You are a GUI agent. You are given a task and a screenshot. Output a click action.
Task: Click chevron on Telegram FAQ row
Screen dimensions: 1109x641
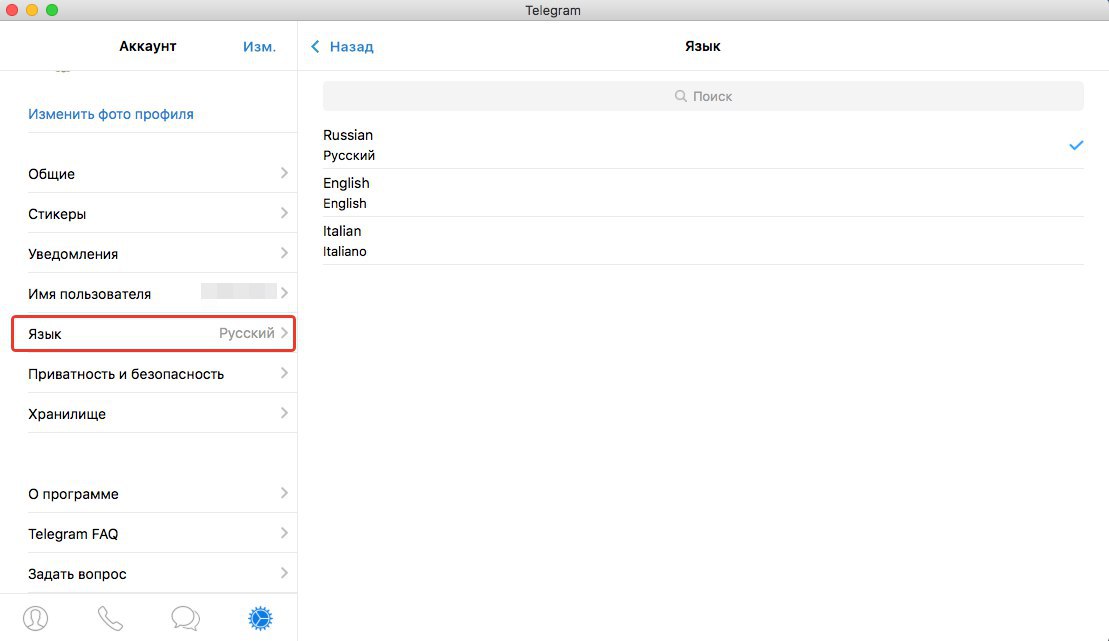(x=284, y=533)
